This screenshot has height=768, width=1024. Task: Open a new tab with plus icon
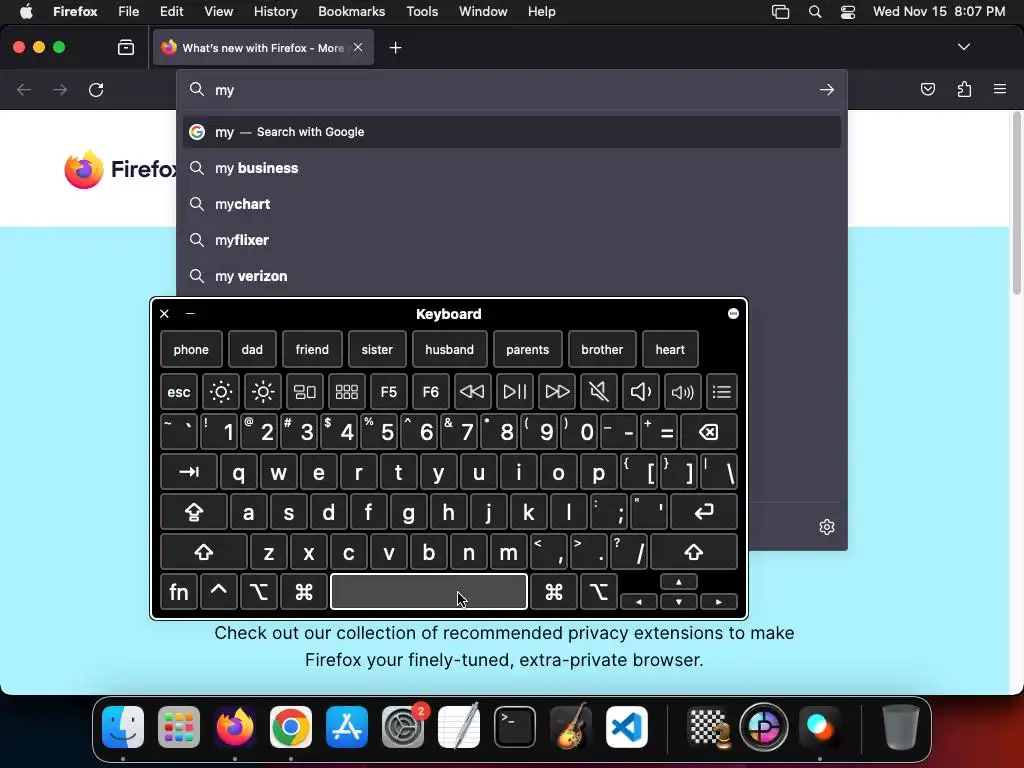click(x=395, y=48)
